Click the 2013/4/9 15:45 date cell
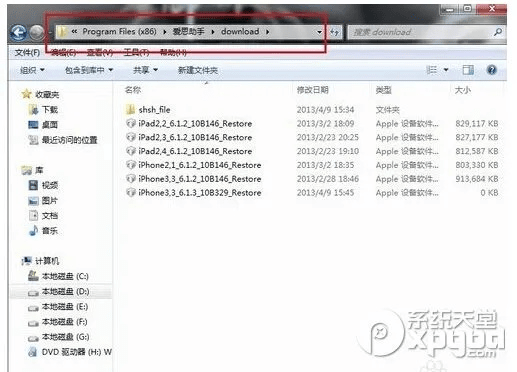This screenshot has width=517, height=372. [325, 193]
